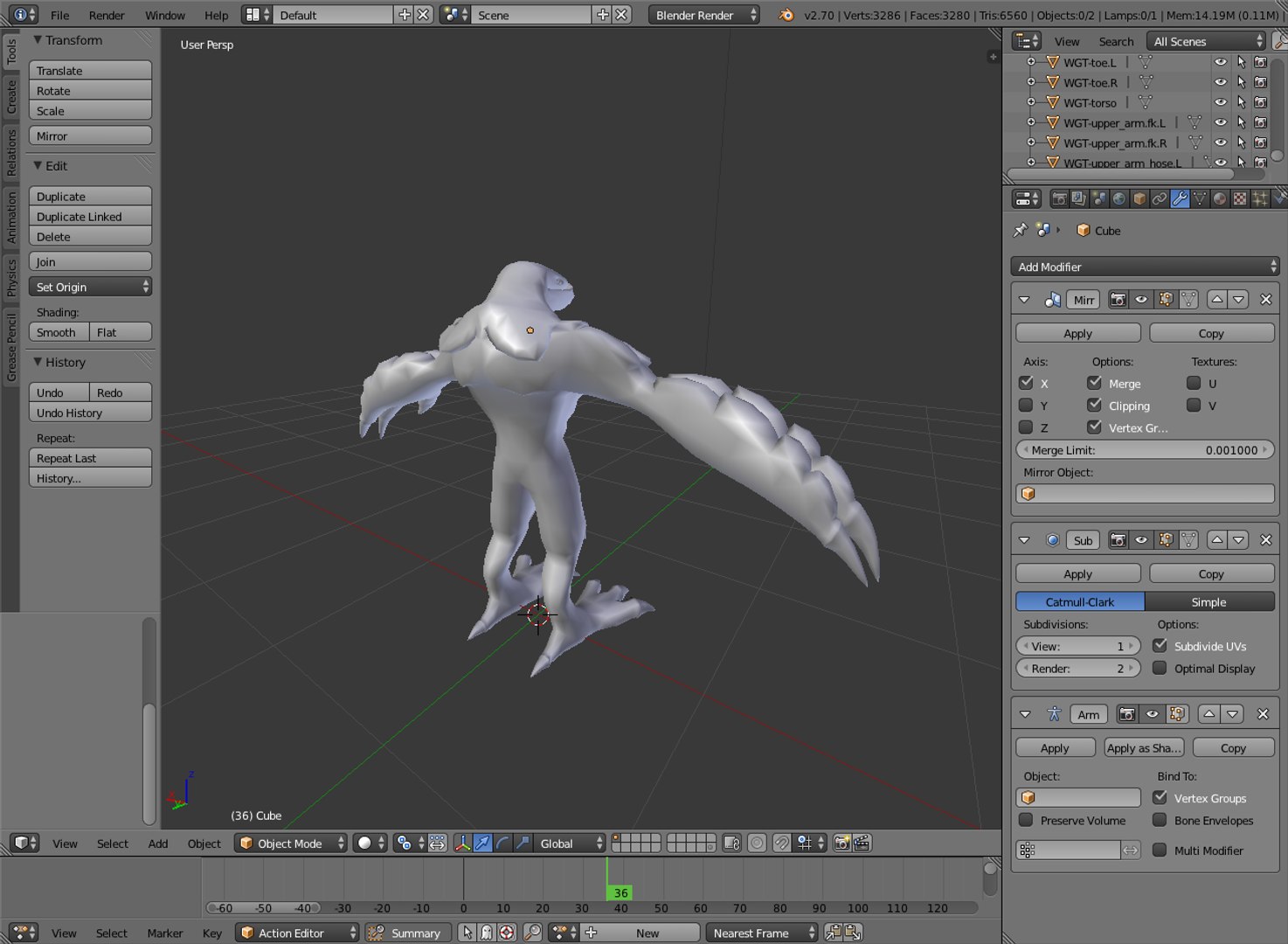Open the Add Modifier dropdown

point(1145,267)
